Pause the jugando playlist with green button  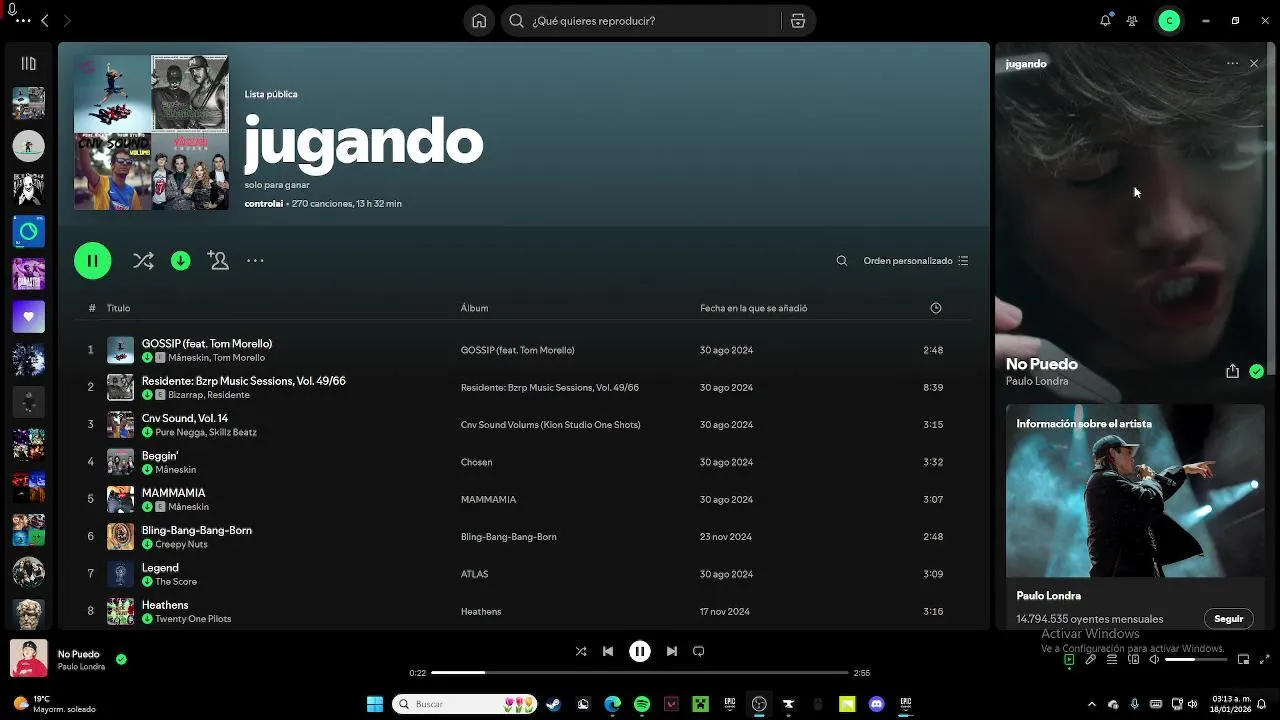click(92, 261)
